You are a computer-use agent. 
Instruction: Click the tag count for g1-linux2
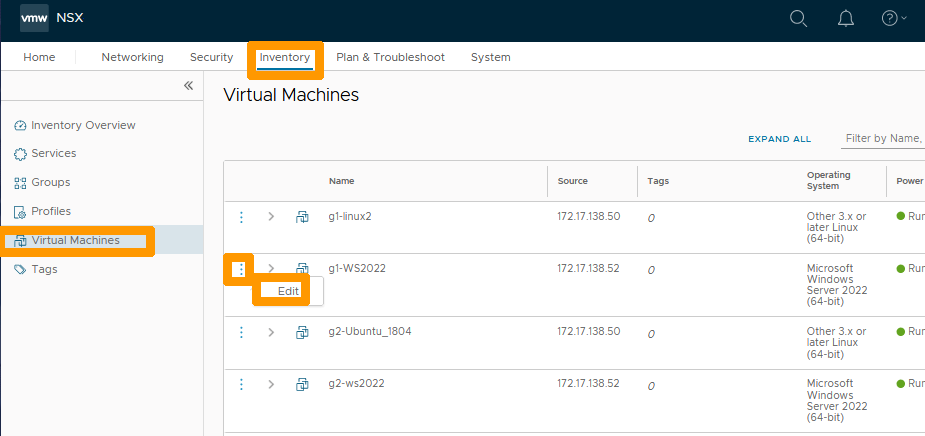pyautogui.click(x=651, y=218)
